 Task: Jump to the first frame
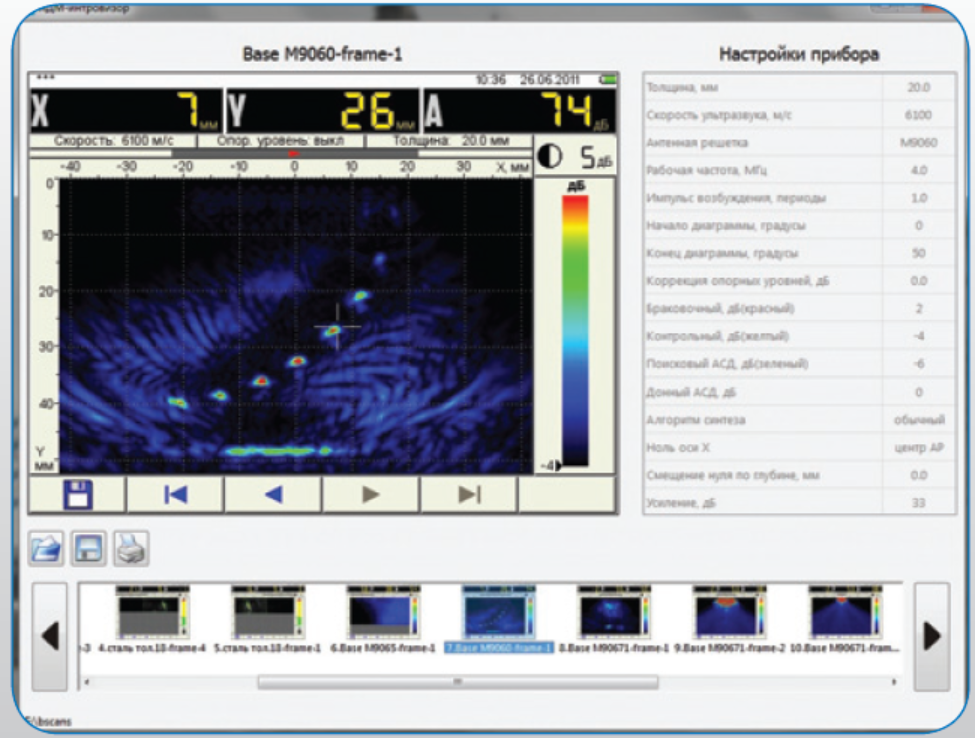click(x=175, y=494)
